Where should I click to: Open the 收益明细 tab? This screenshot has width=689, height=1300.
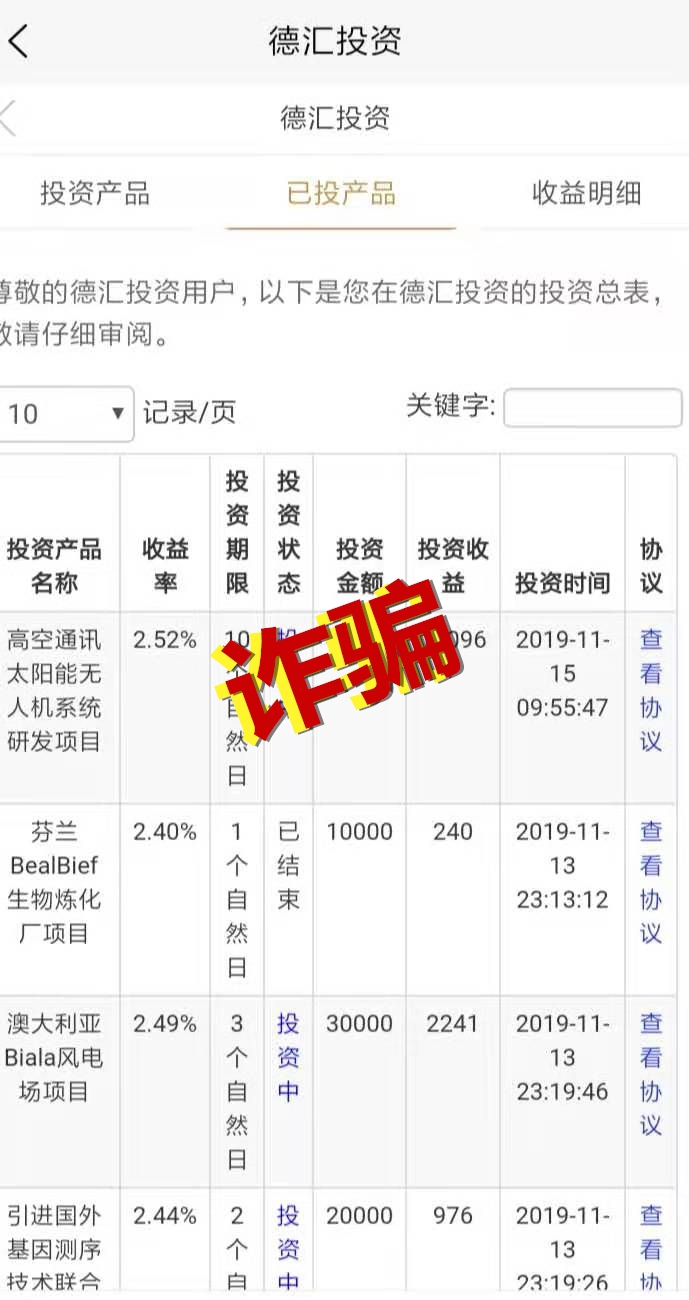[x=586, y=193]
